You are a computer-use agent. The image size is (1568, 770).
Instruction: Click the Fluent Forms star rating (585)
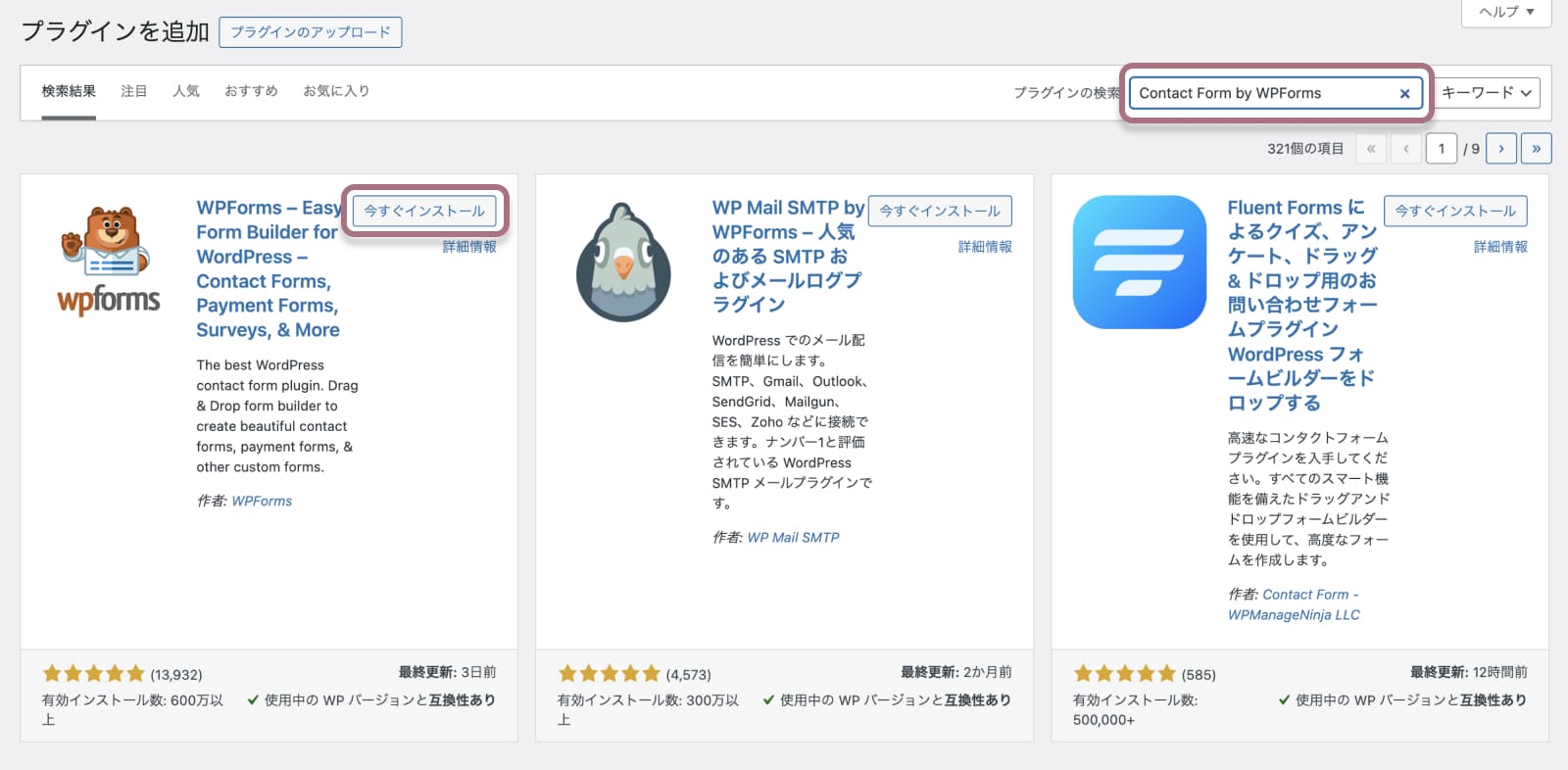1145,674
